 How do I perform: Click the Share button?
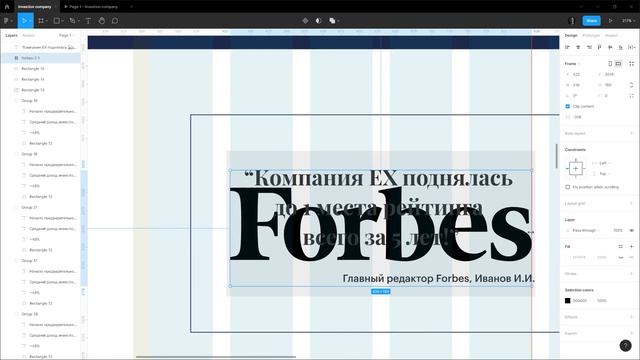pos(591,20)
